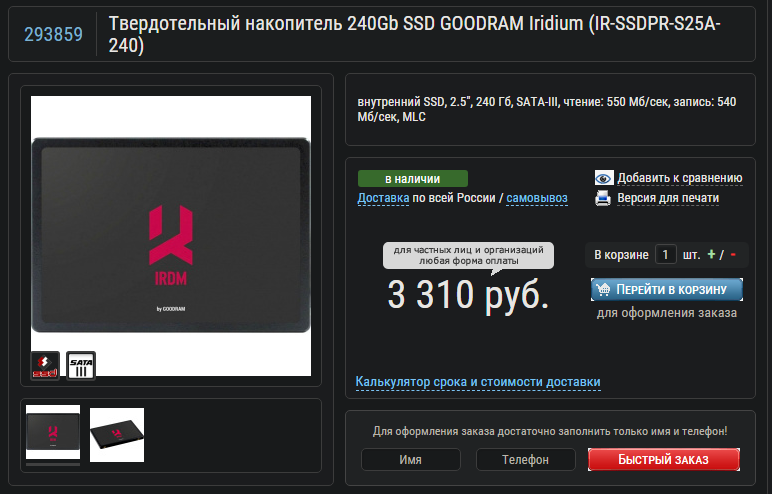Click the main IRDM product image
Viewport: 772px width, 494px height.
tap(171, 235)
